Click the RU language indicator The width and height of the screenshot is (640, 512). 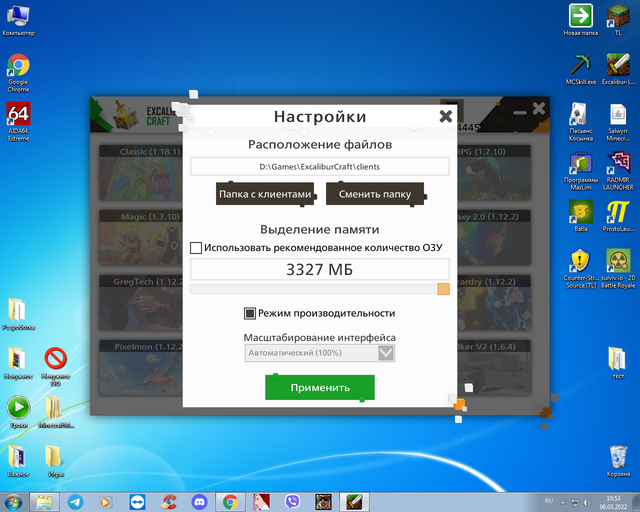click(549, 501)
